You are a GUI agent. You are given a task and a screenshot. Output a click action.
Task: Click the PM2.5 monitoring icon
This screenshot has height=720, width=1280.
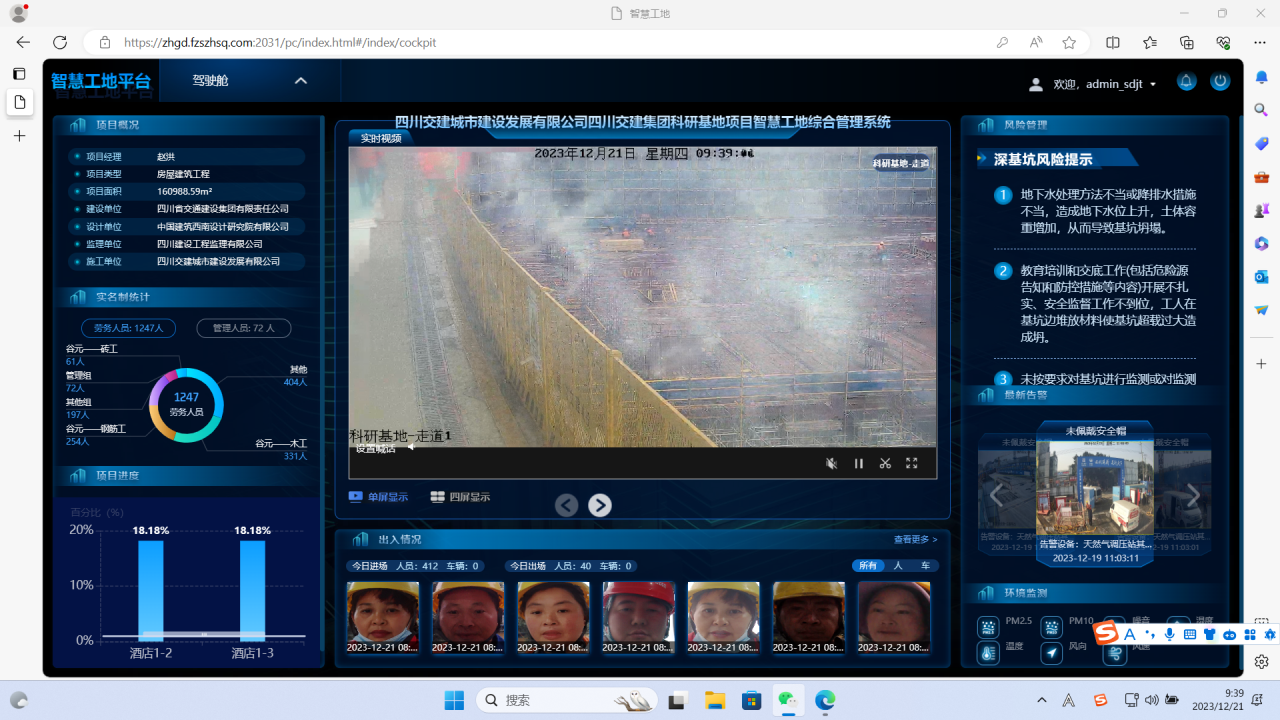pos(988,628)
